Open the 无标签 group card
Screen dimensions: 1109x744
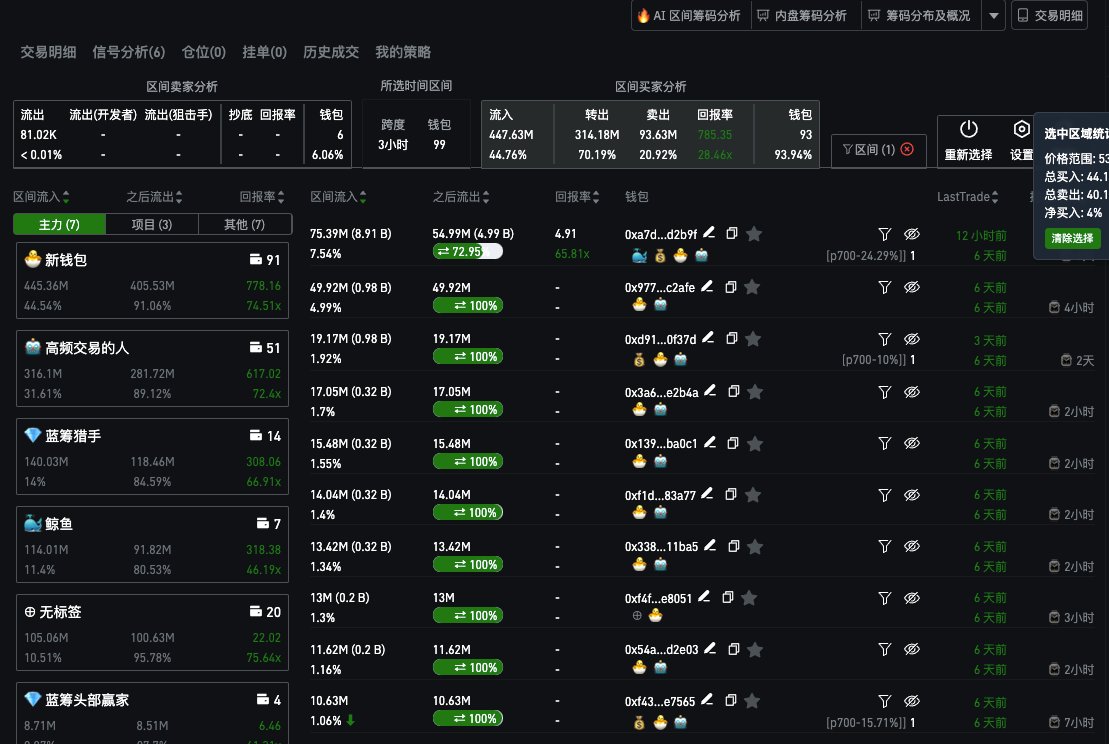pyautogui.click(x=152, y=632)
